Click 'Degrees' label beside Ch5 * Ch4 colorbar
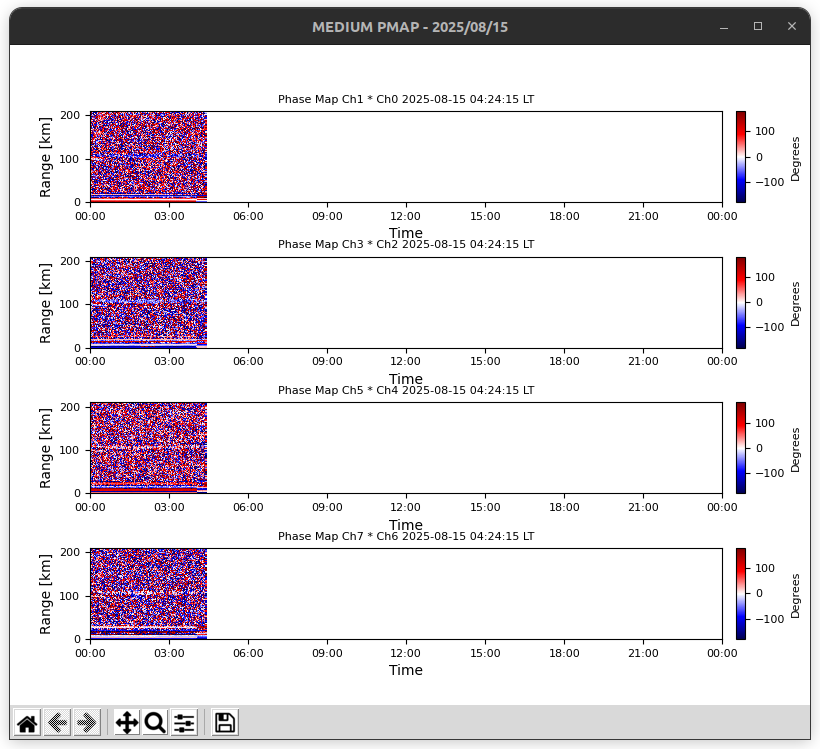820x749 pixels. pyautogui.click(x=795, y=450)
